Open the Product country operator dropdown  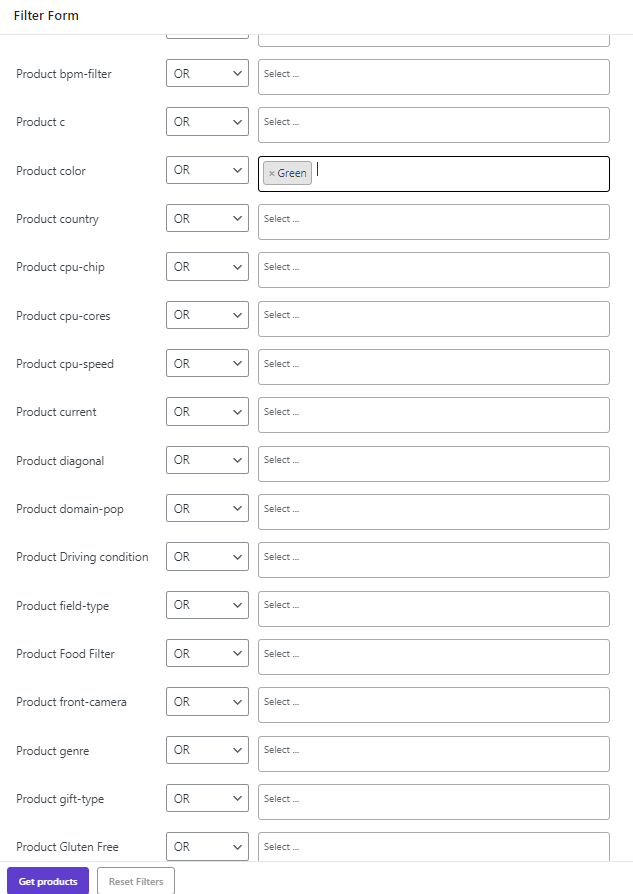tap(206, 218)
